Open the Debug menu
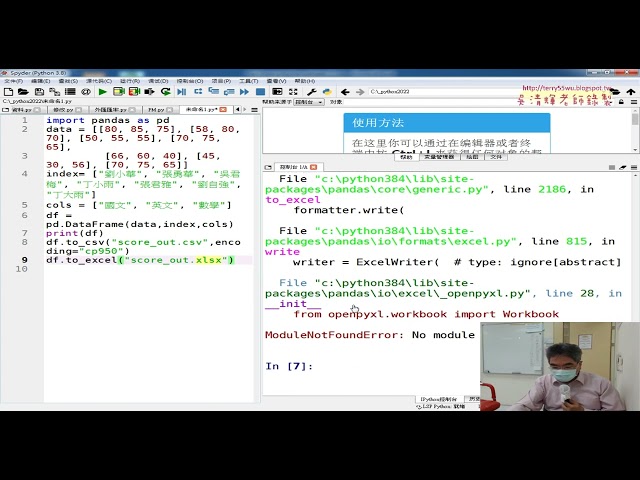Screen dimensions: 640x480 click(x=158, y=81)
